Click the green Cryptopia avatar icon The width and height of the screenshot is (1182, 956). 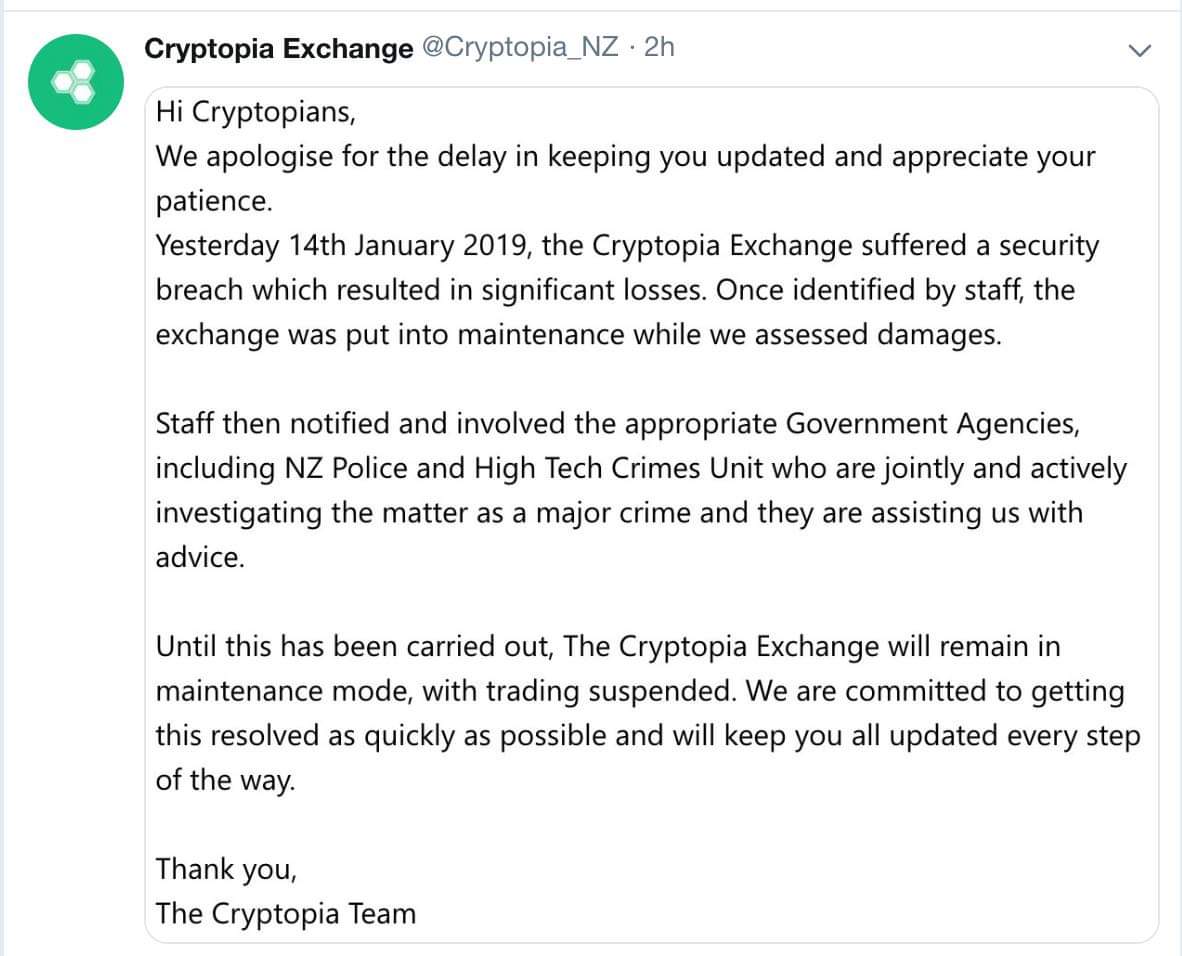point(75,82)
